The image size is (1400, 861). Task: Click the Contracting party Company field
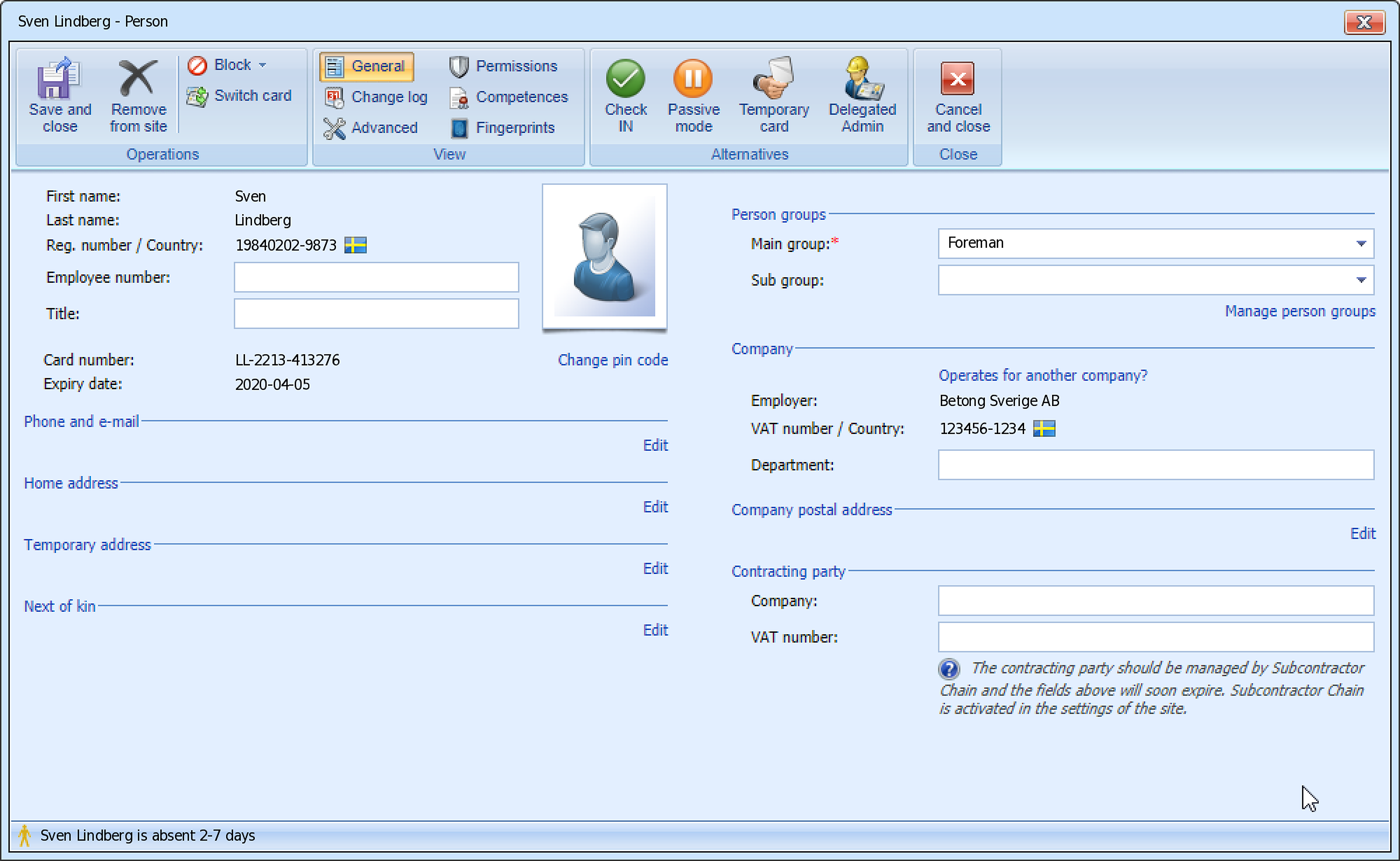point(1156,601)
